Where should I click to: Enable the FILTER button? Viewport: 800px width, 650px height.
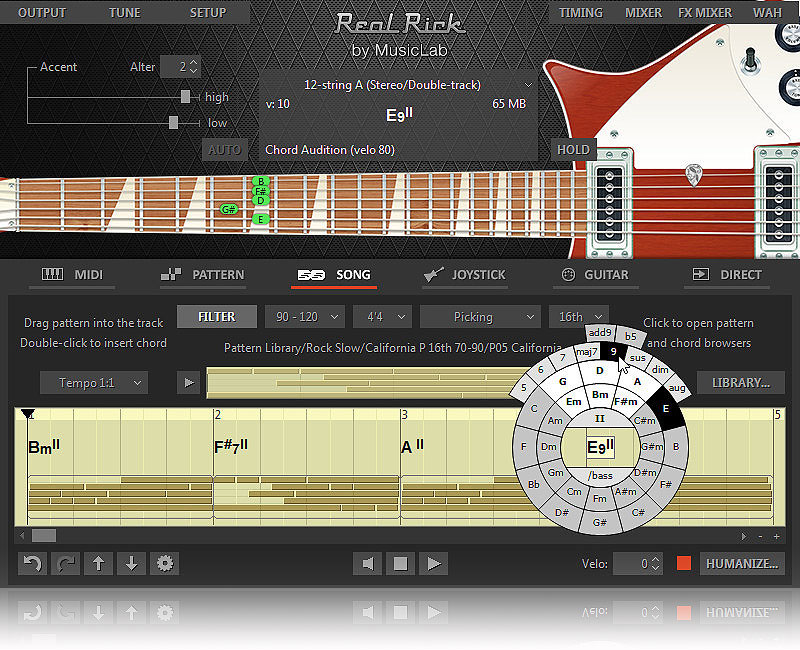(216, 317)
